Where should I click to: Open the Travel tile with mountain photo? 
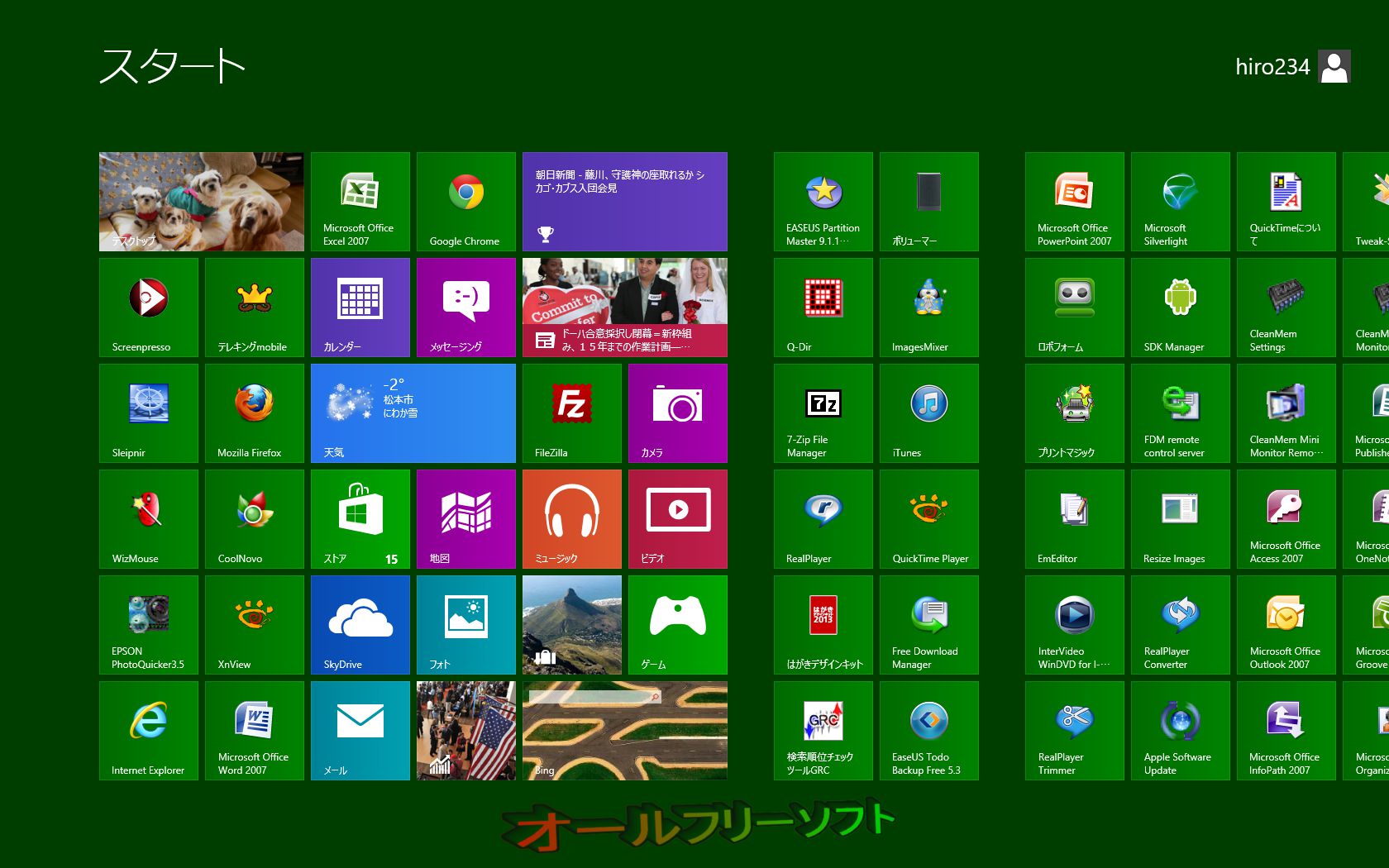coord(572,625)
